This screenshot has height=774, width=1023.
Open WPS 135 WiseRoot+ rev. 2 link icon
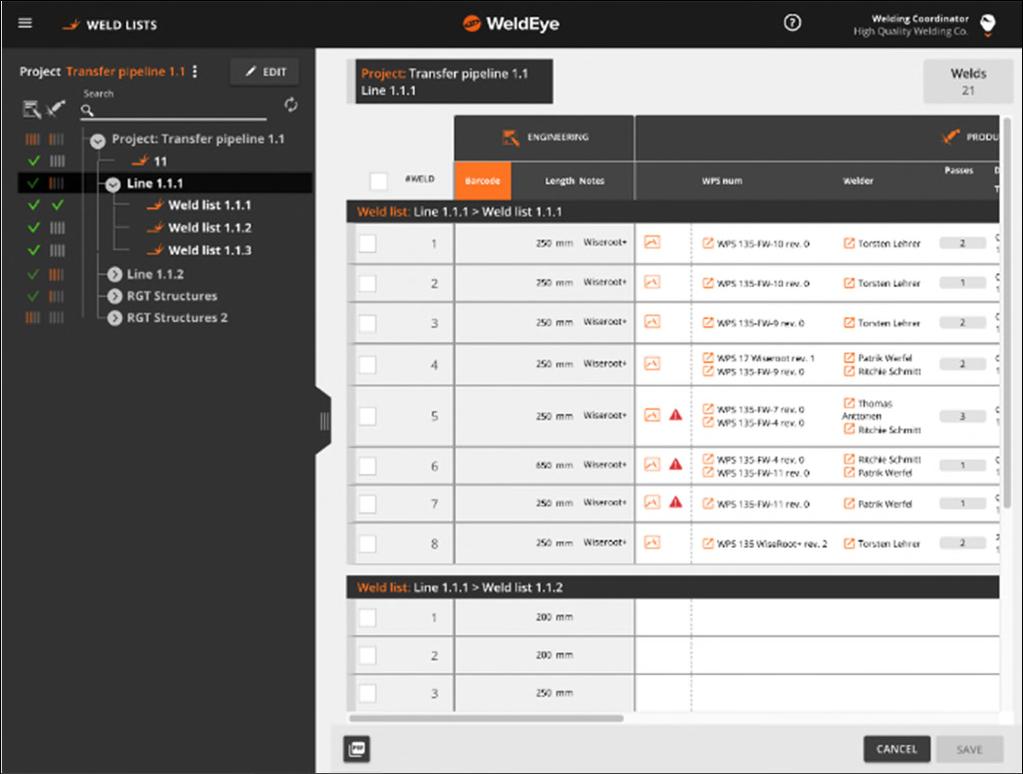click(x=708, y=543)
